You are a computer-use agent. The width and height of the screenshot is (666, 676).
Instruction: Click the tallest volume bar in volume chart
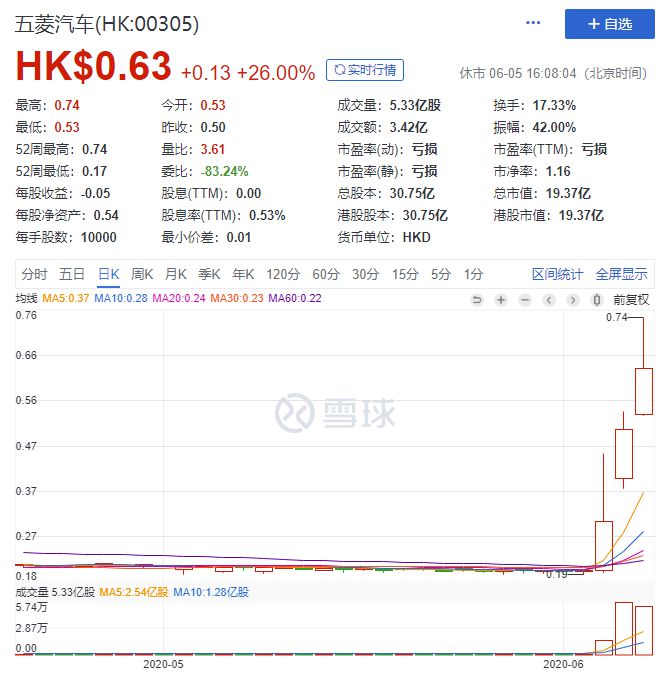[623, 629]
